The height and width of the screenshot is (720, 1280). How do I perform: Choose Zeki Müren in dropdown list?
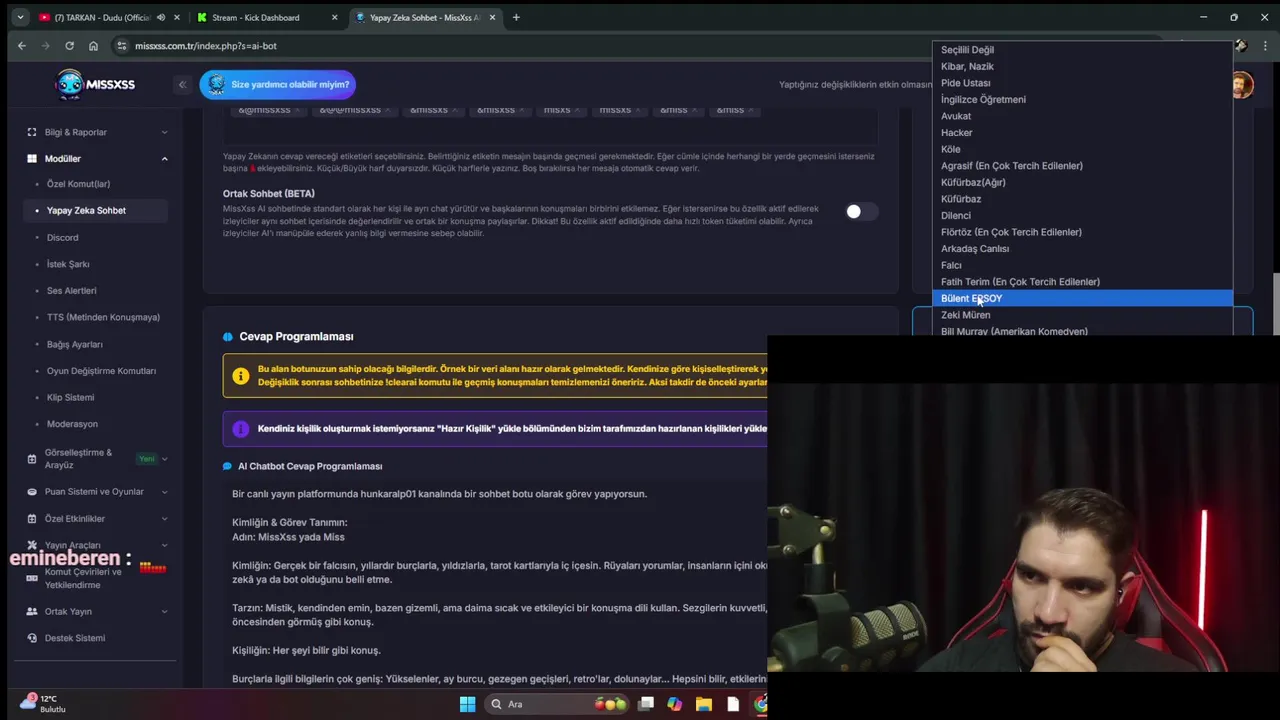(x=1083, y=315)
